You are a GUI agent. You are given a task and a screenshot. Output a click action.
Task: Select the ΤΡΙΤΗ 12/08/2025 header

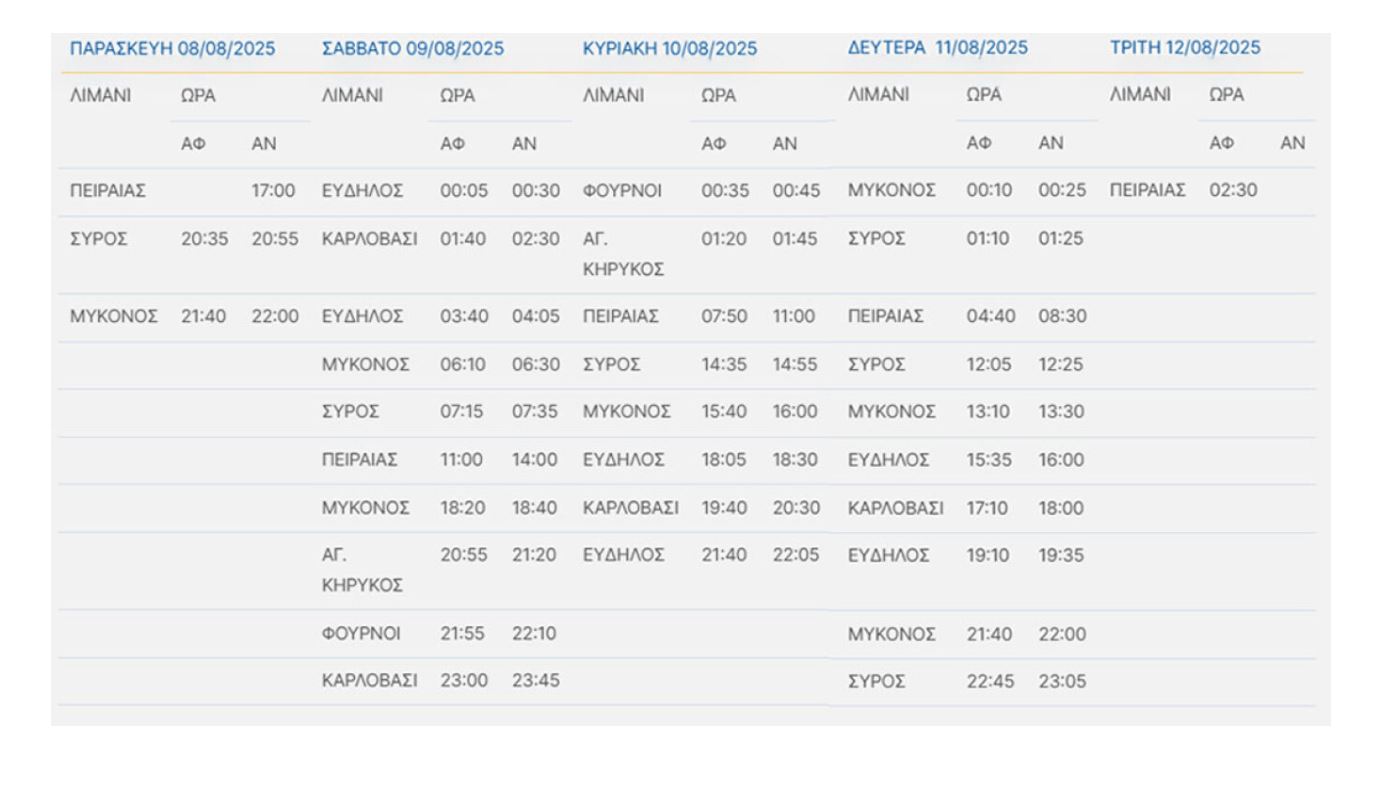1186,47
